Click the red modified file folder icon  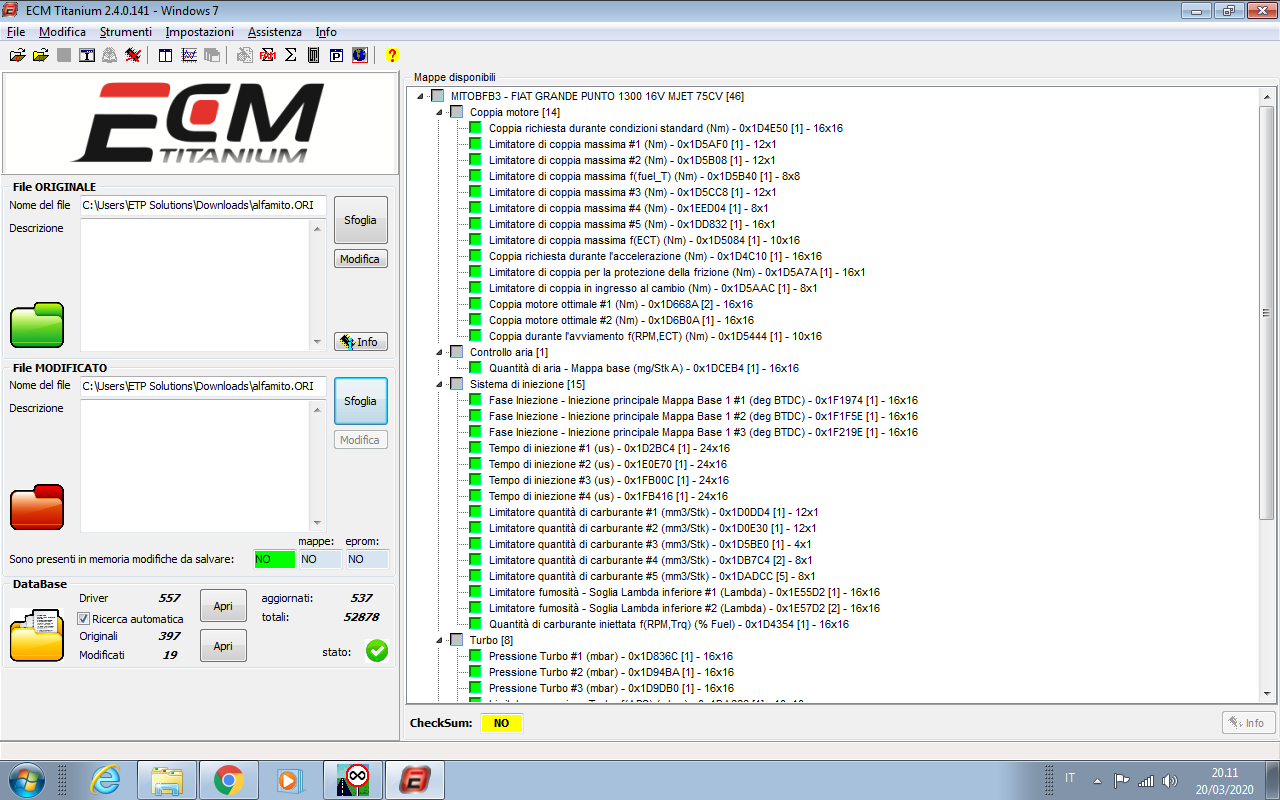click(x=37, y=507)
